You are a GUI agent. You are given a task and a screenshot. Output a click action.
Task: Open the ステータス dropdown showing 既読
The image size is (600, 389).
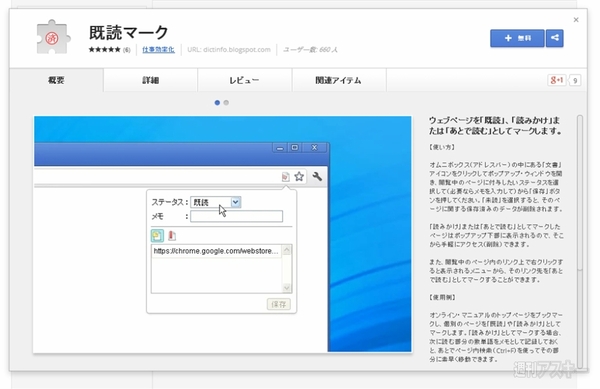[x=215, y=202]
